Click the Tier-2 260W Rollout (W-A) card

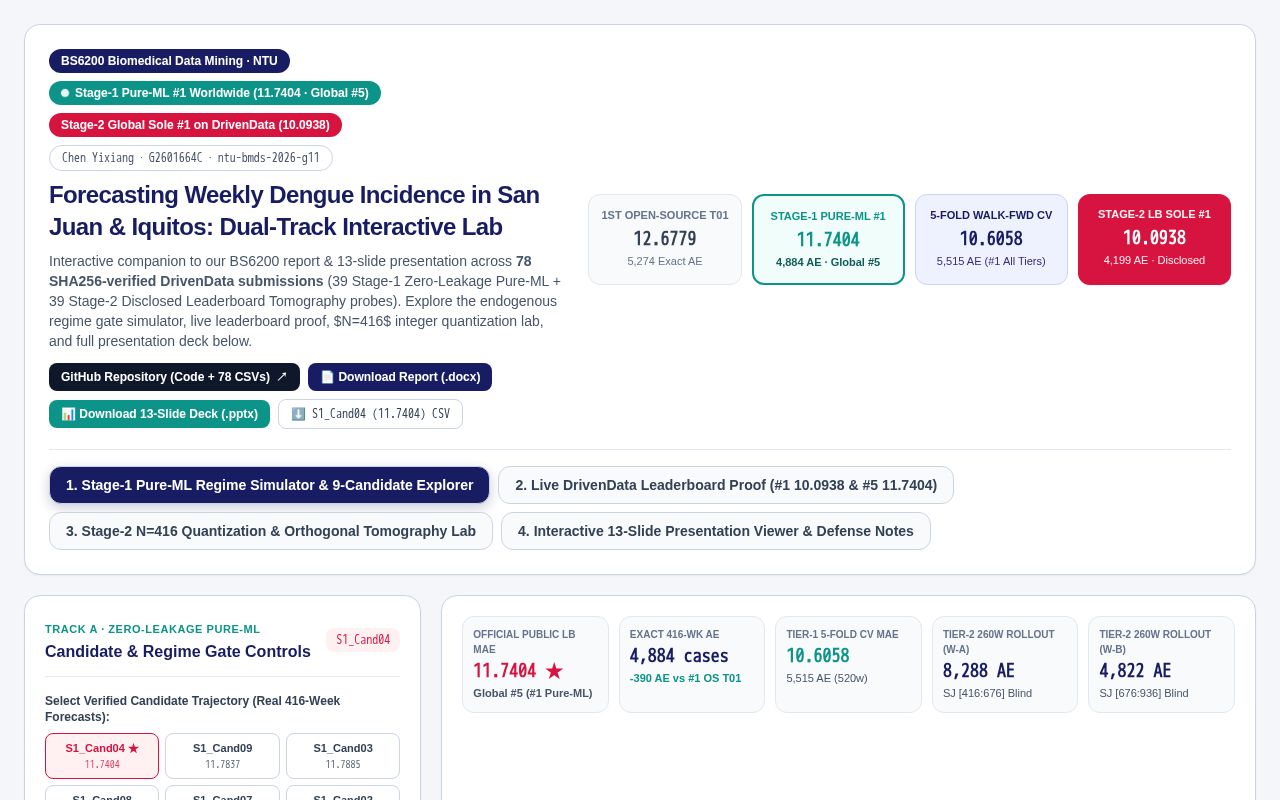tap(1005, 664)
